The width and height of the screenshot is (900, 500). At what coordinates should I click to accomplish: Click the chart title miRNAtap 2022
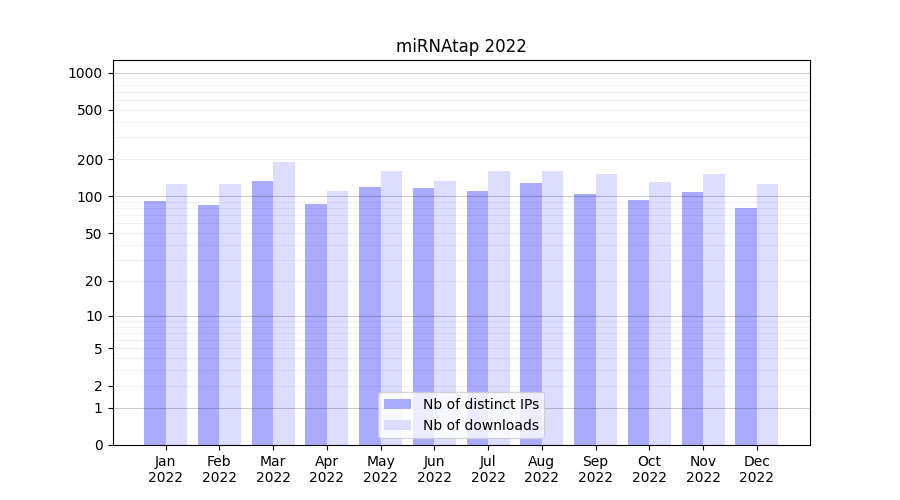[461, 46]
